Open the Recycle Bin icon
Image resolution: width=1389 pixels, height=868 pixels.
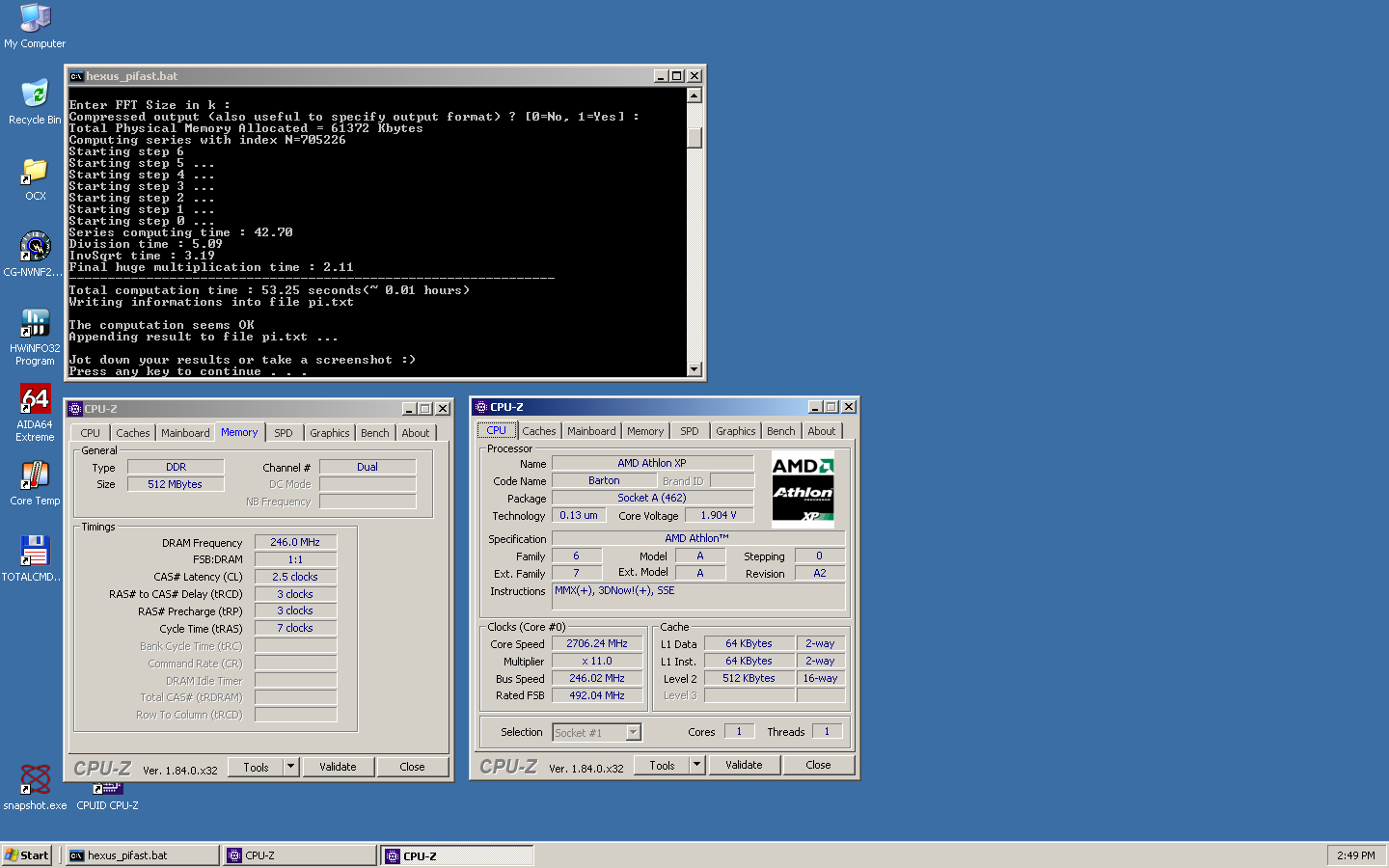(x=35, y=102)
